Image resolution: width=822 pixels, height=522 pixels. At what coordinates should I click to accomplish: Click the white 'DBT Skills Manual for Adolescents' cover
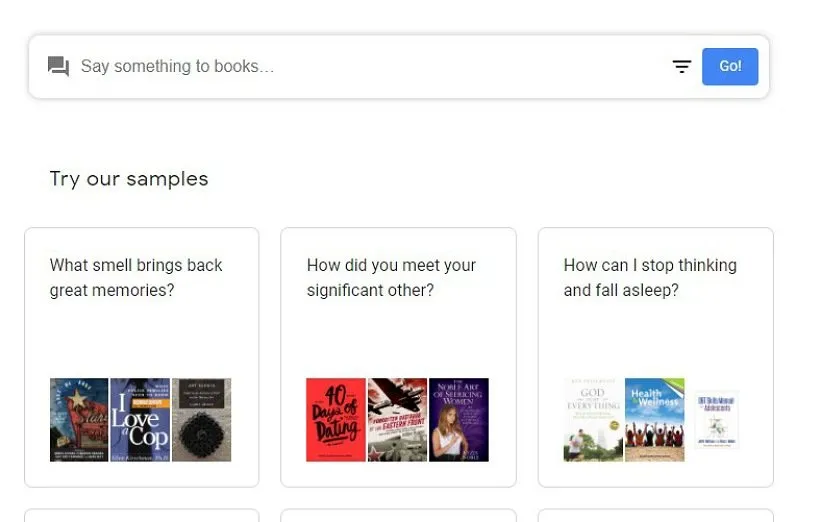coord(716,420)
